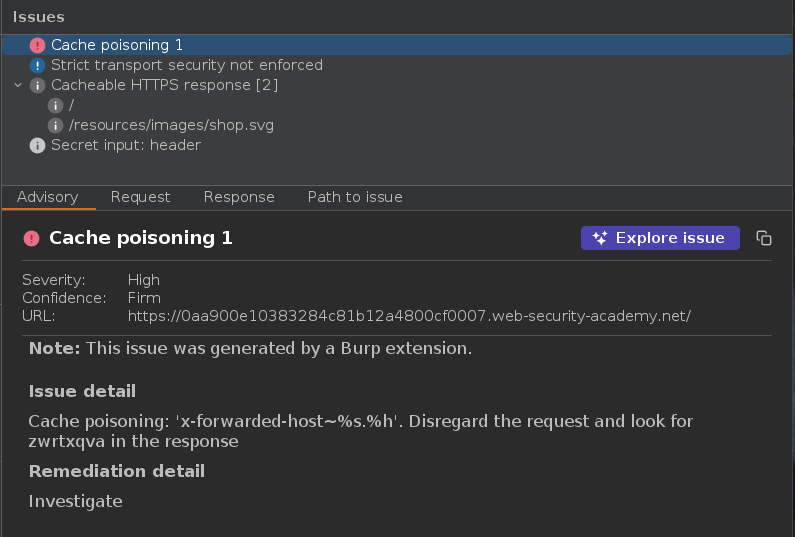795x537 pixels.
Task: Click red high-severity icon beside Cache poisoning 1
Action: point(37,45)
